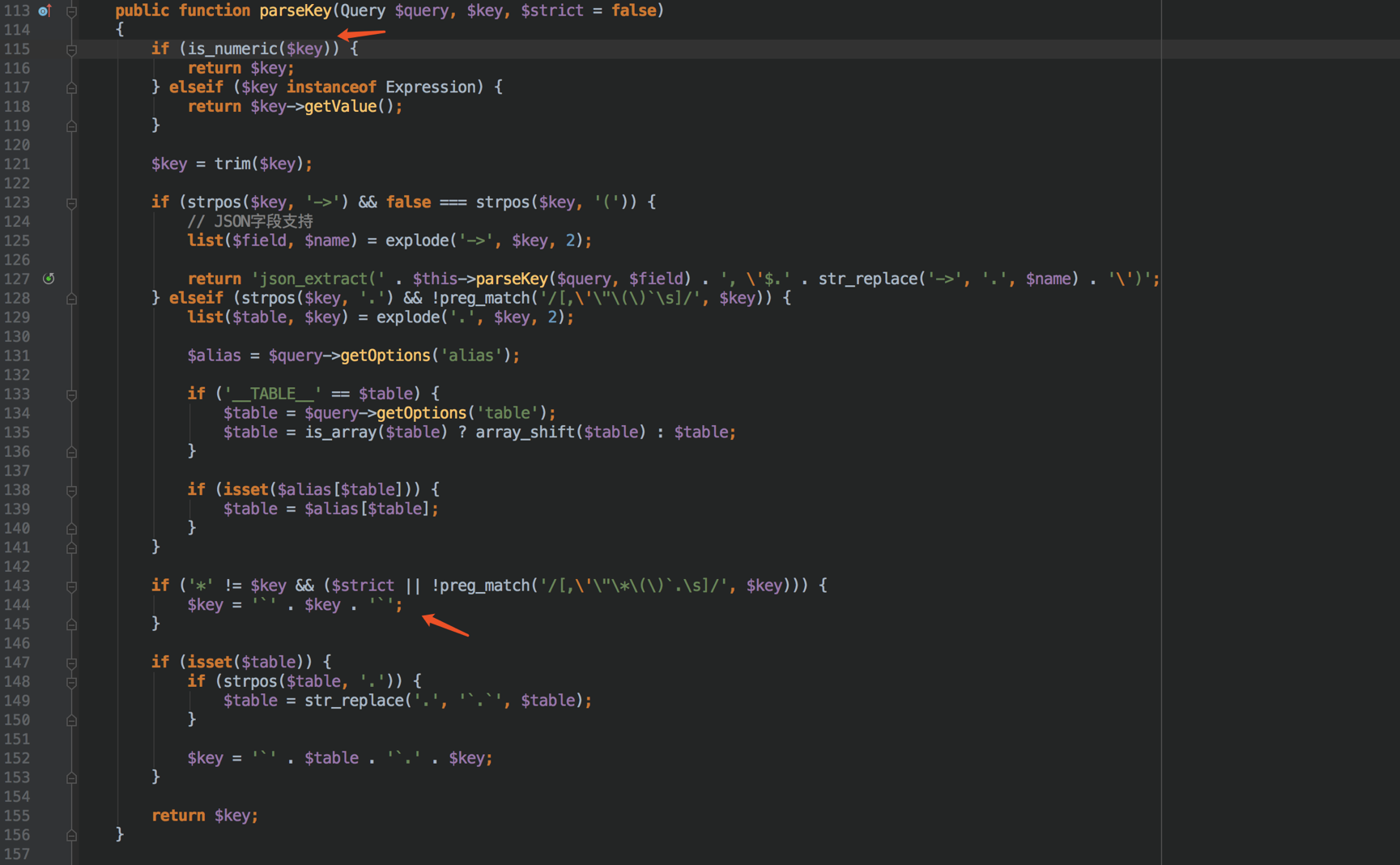Click the fold end marker on line 136
Screen dimensions: 1400x865
click(x=71, y=452)
